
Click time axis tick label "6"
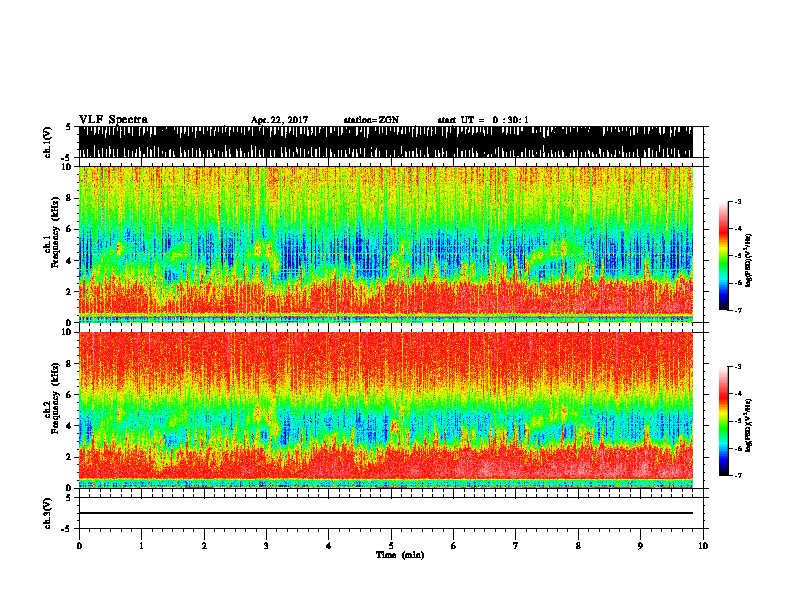click(454, 546)
